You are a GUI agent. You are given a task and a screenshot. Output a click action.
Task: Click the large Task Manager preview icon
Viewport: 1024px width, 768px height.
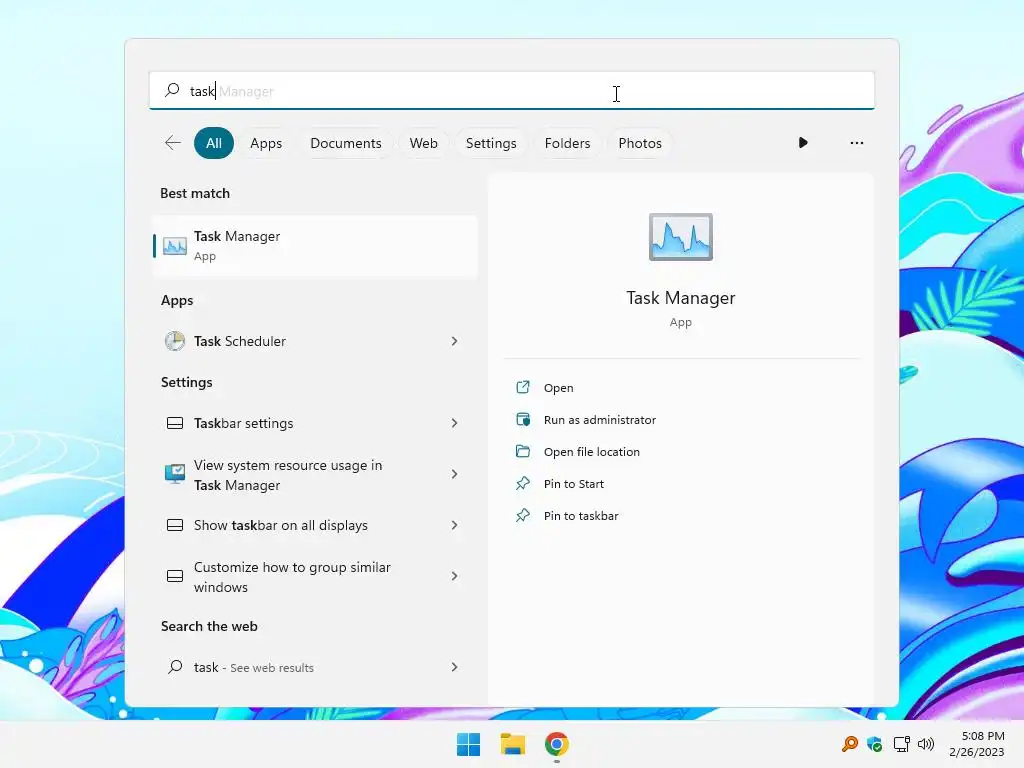pos(680,236)
